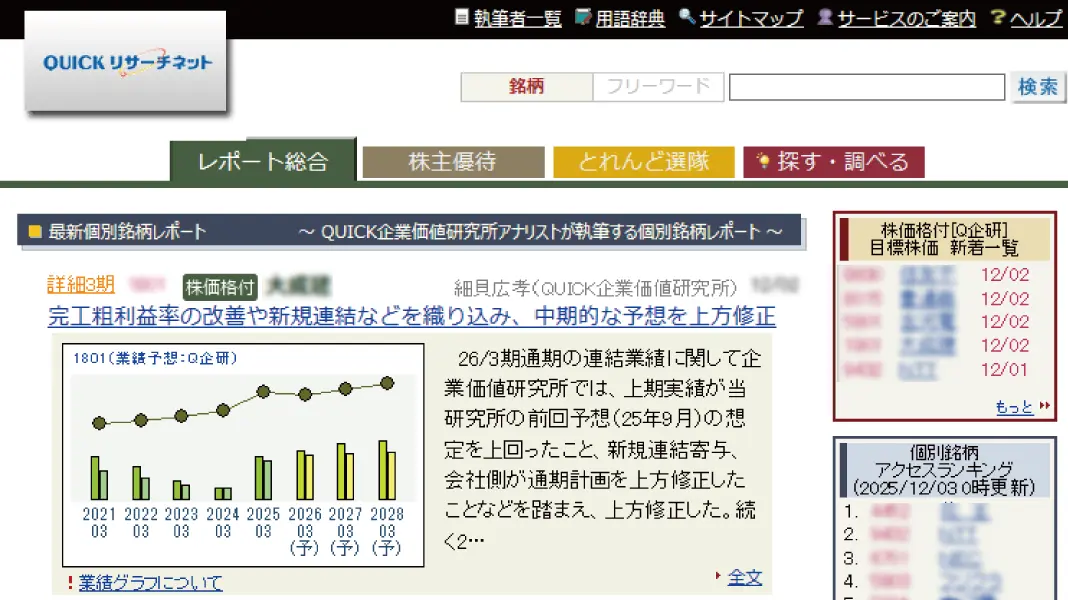Click the 1801 earnings forecast chart
The height and width of the screenshot is (600, 1068).
(x=243, y=455)
